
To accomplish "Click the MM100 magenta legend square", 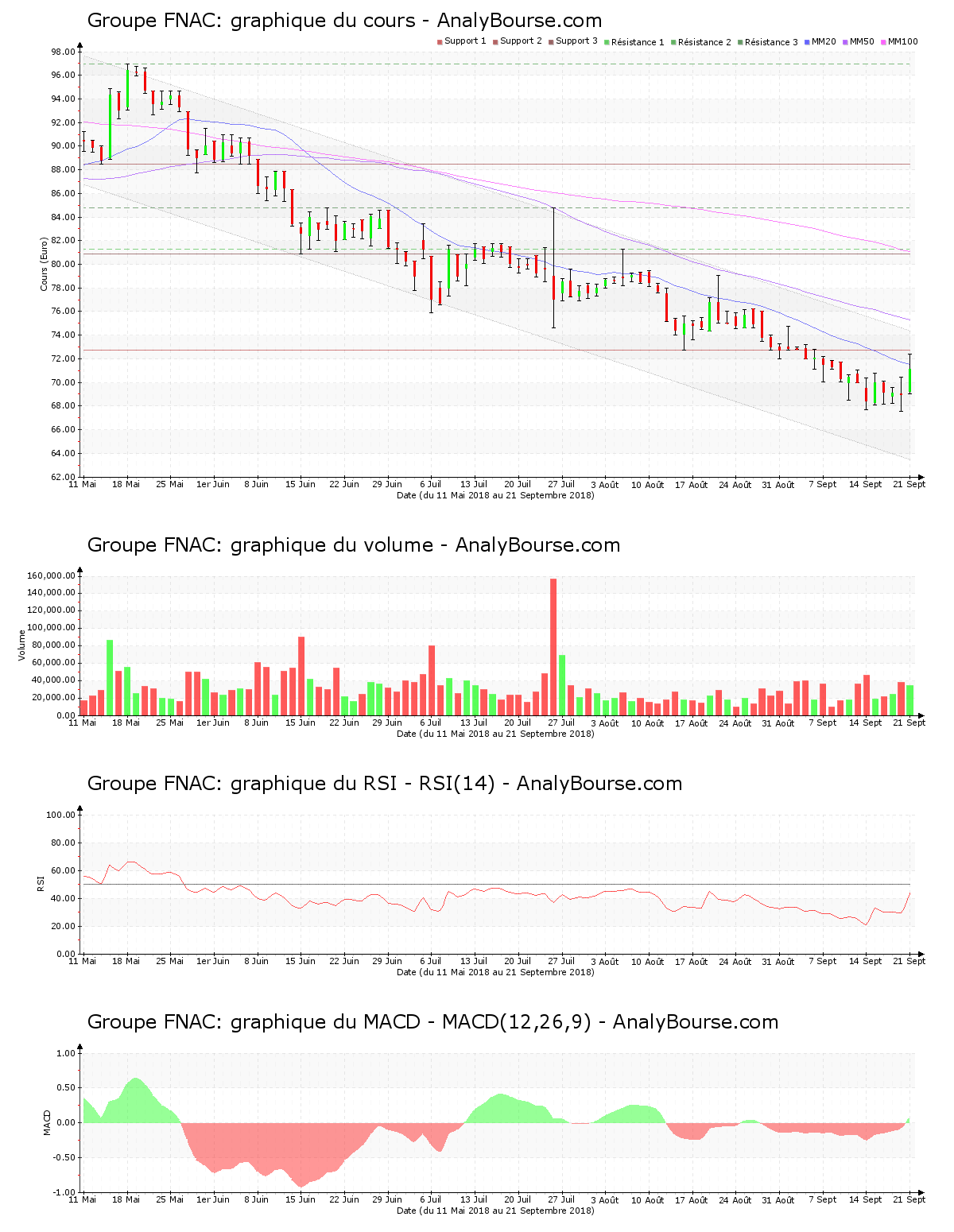I will (883, 42).
